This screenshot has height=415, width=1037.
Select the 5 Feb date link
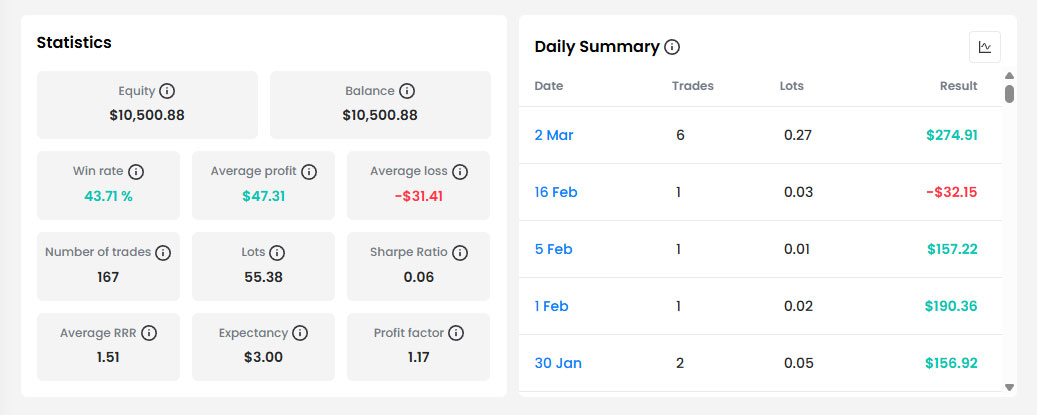(x=553, y=249)
